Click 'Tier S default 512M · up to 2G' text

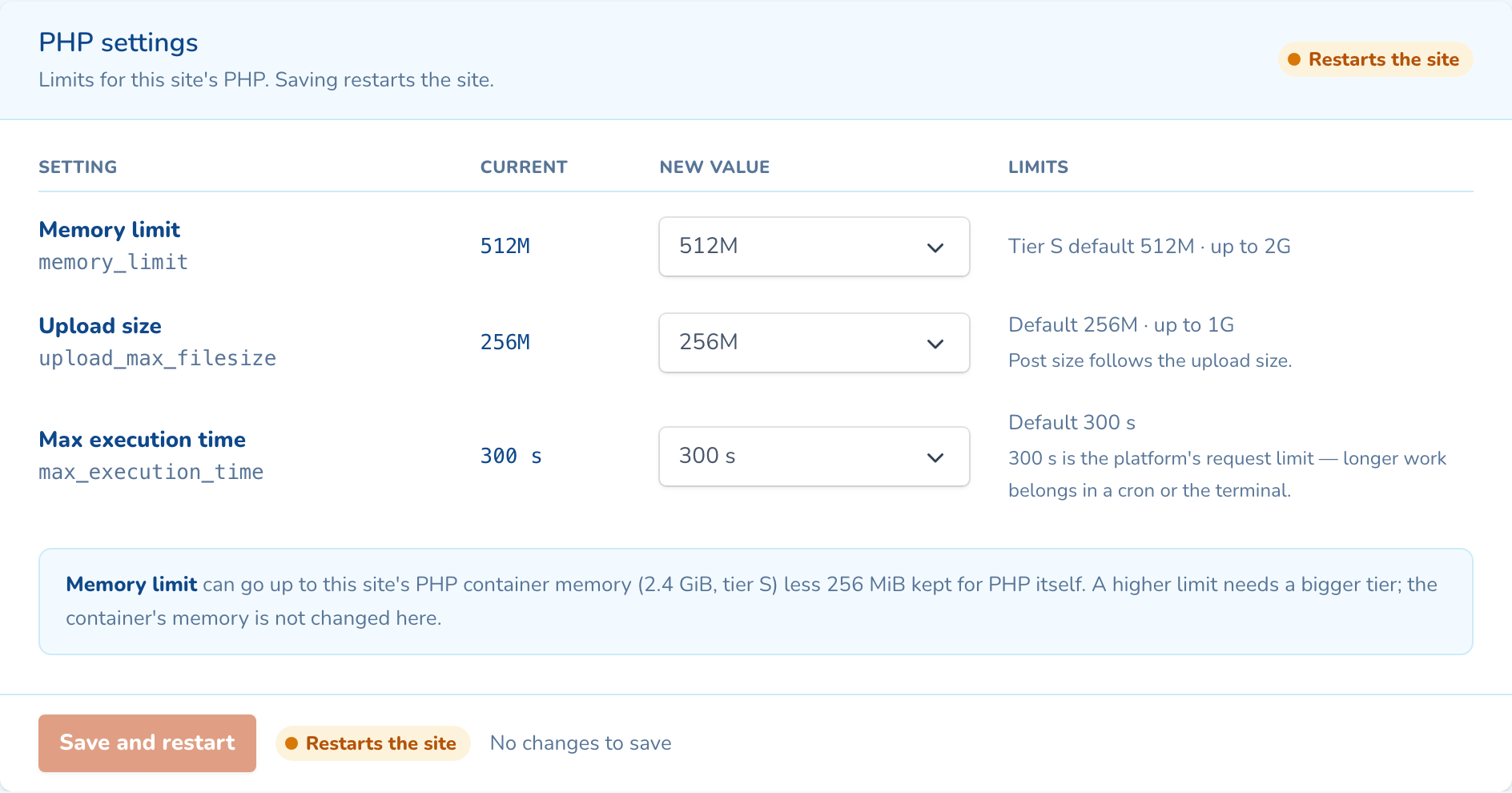[1149, 247]
